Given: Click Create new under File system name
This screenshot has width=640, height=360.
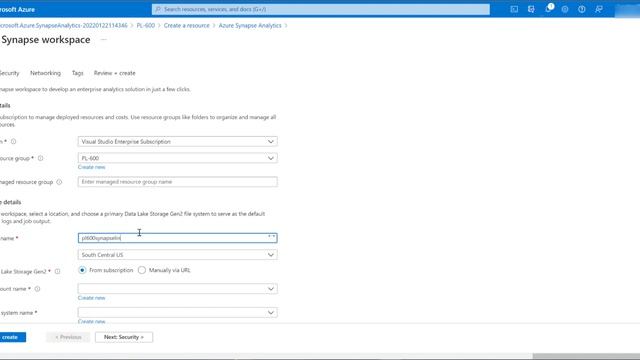Looking at the screenshot, I should pos(91,321).
